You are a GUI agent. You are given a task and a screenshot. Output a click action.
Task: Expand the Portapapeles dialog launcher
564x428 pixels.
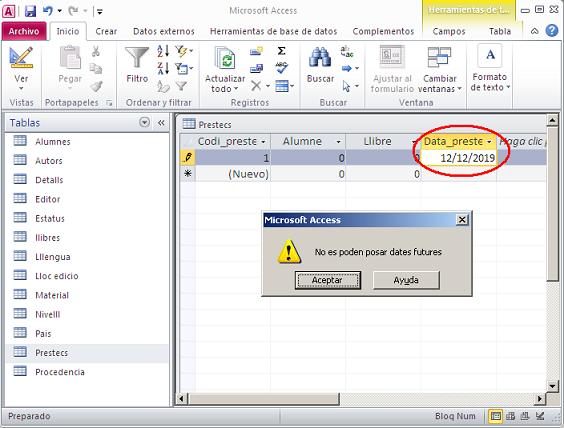pyautogui.click(x=109, y=103)
